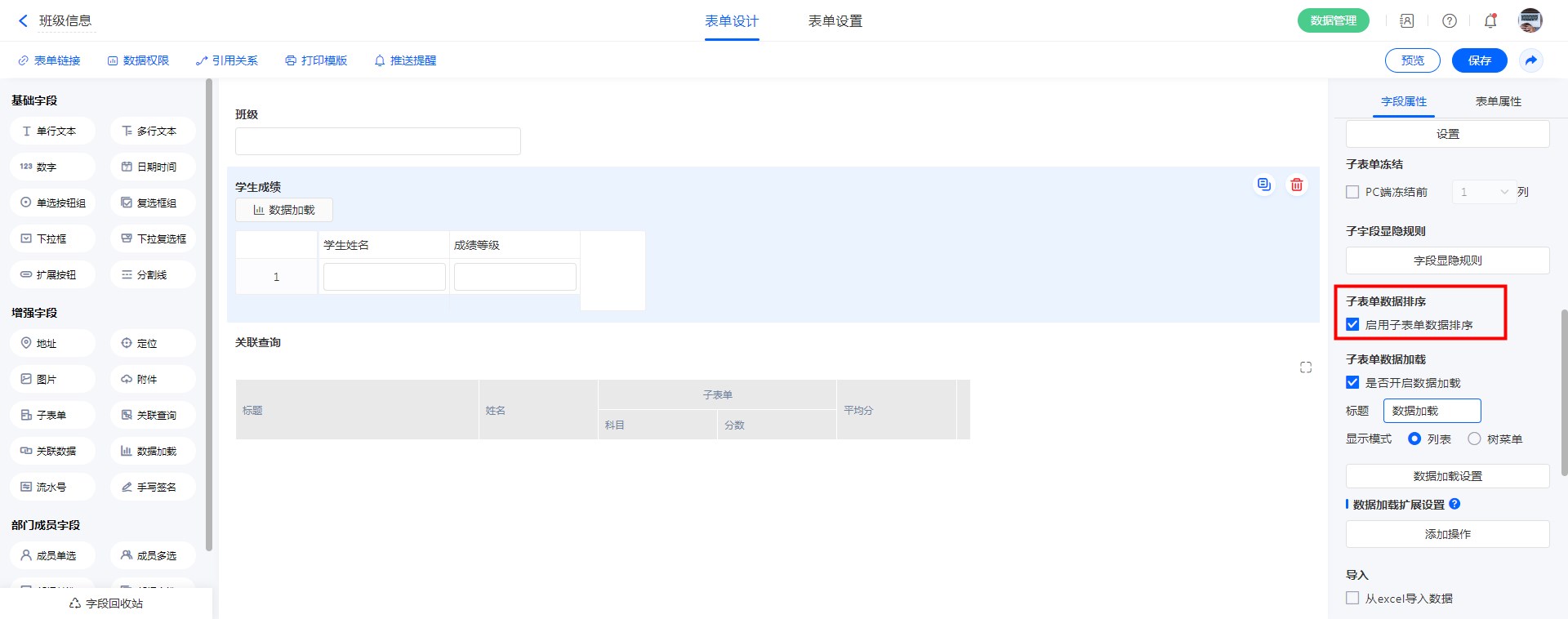Open the user avatar in top bar
The image size is (1568, 619).
click(1530, 21)
